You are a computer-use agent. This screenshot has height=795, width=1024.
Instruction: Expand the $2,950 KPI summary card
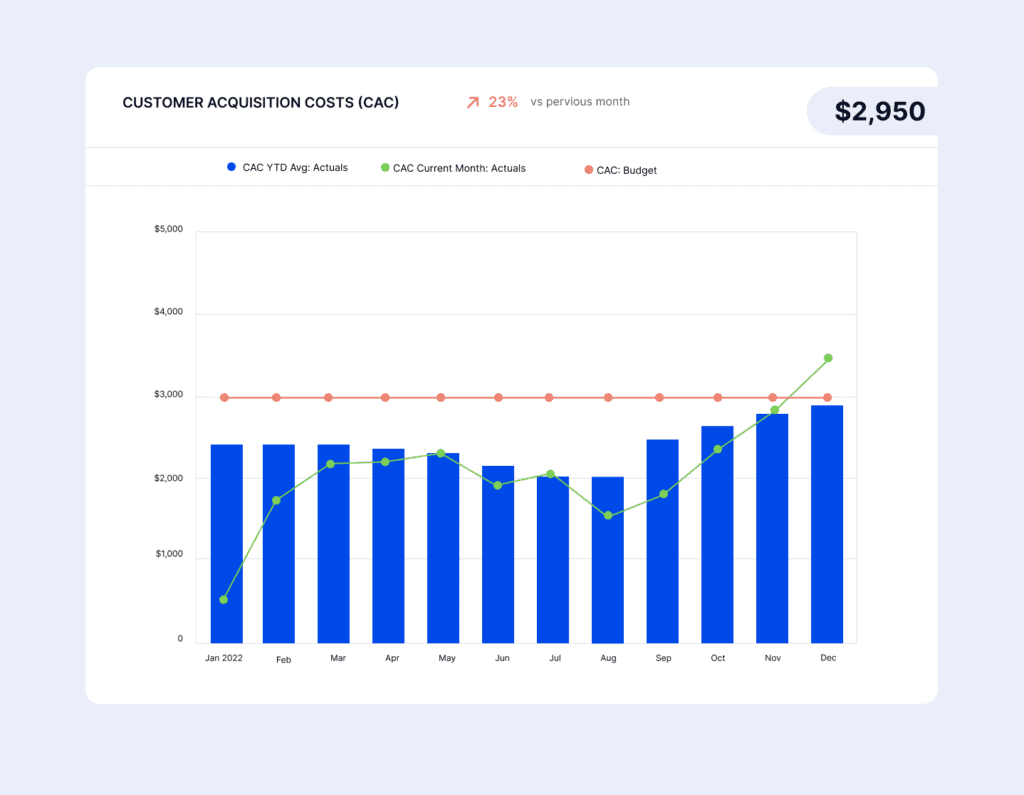[x=879, y=111]
